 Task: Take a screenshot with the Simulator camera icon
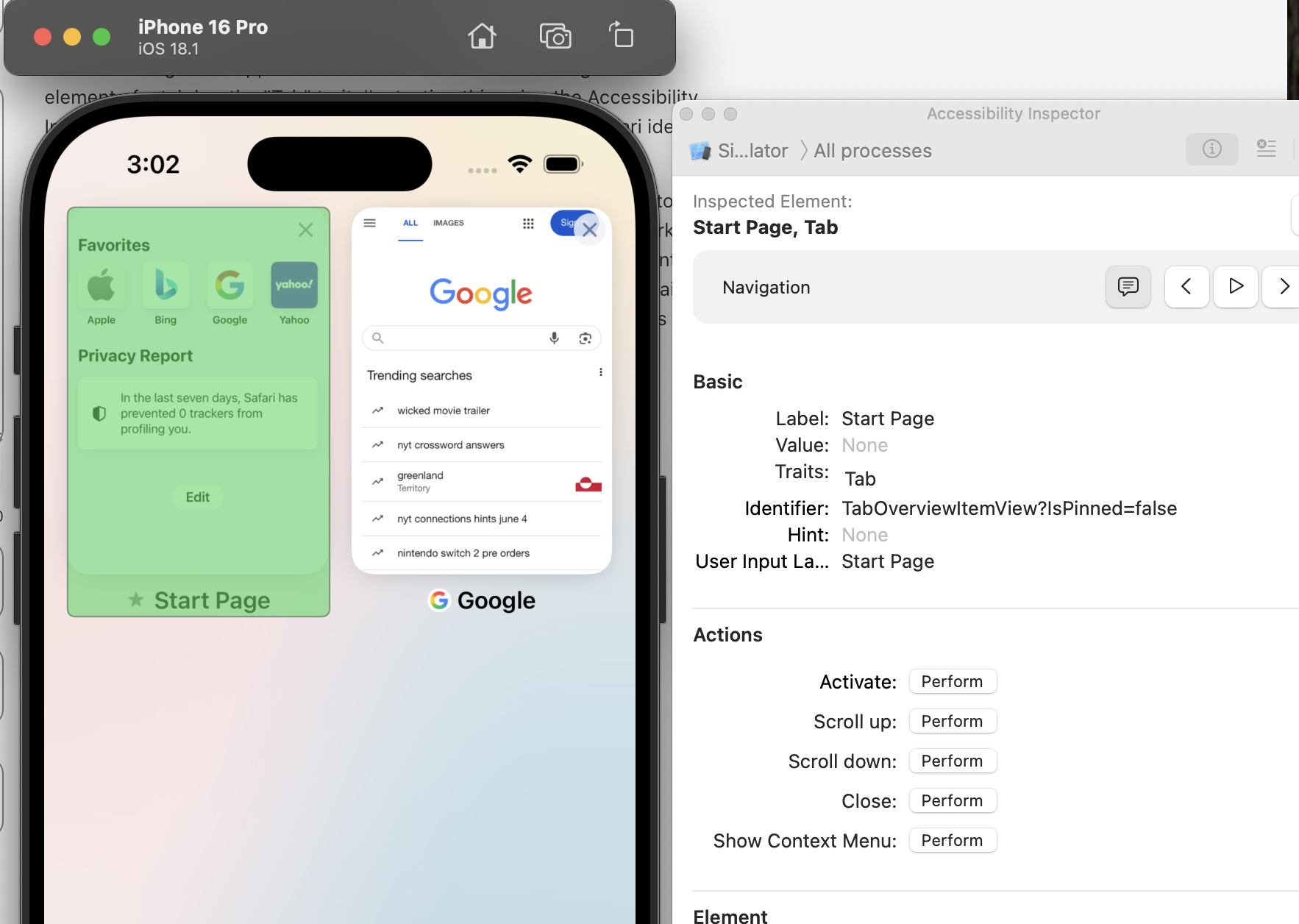tap(555, 36)
